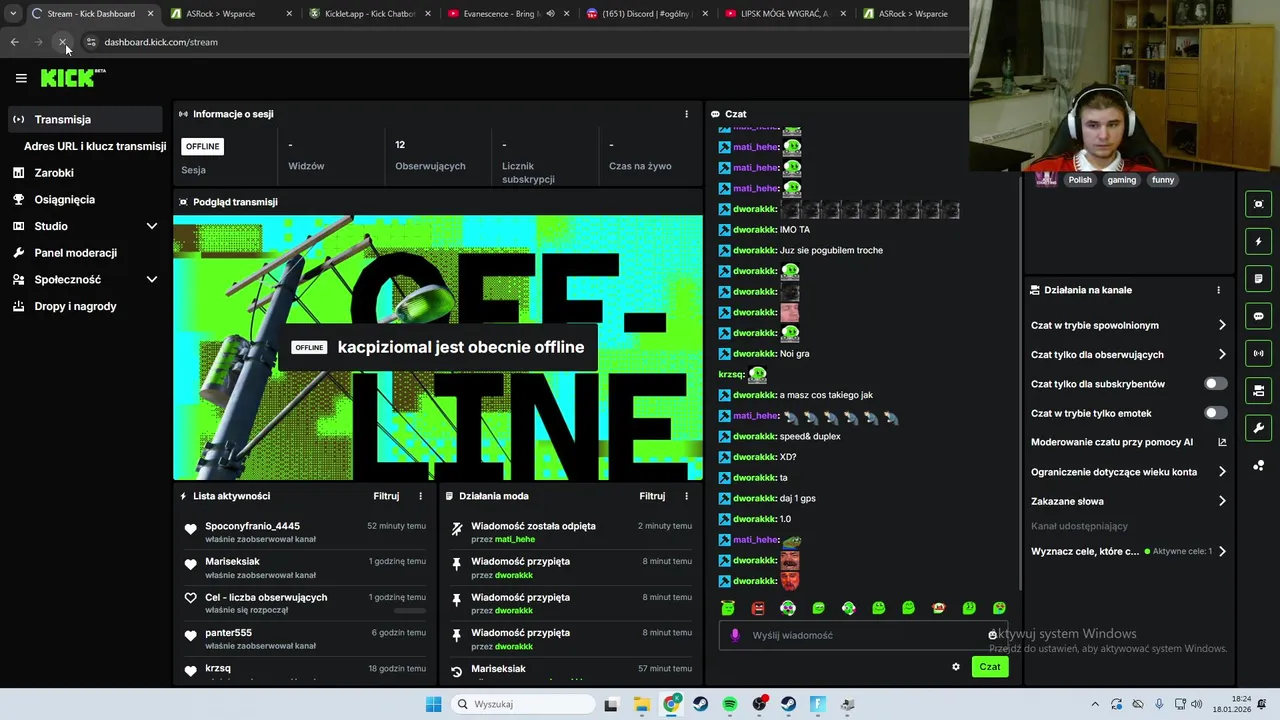Open chat settings gear icon

pos(956,667)
